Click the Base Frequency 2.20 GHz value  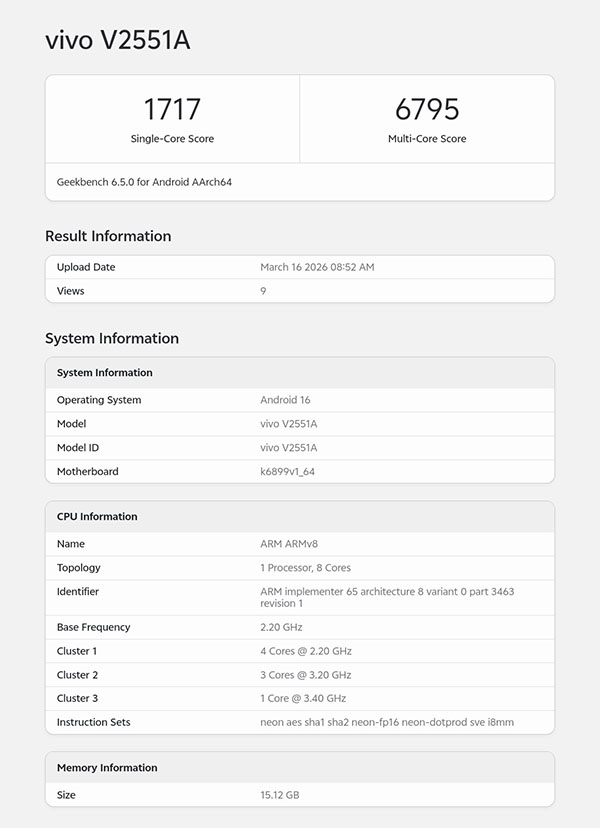(279, 627)
